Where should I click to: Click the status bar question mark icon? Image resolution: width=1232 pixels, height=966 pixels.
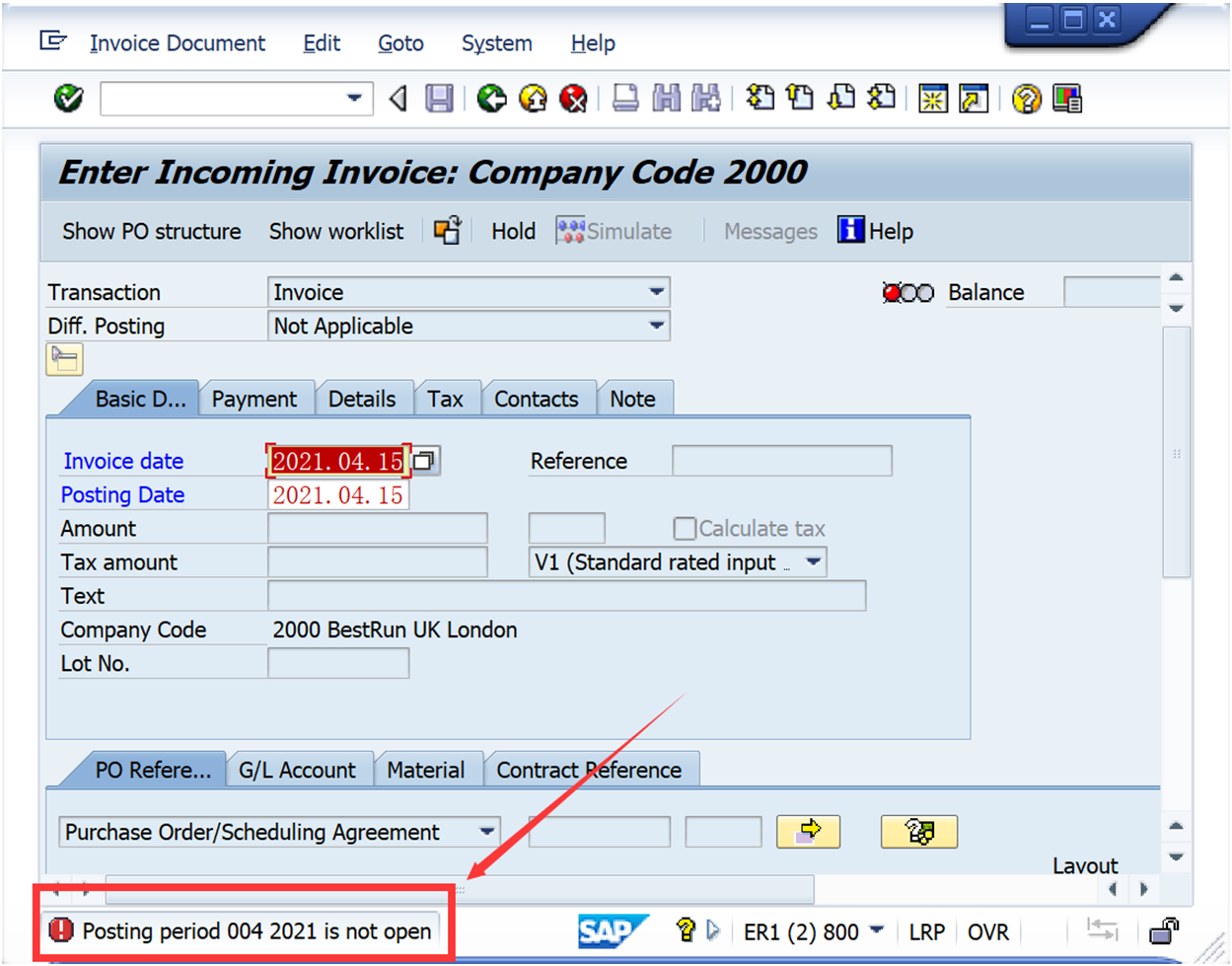point(686,929)
